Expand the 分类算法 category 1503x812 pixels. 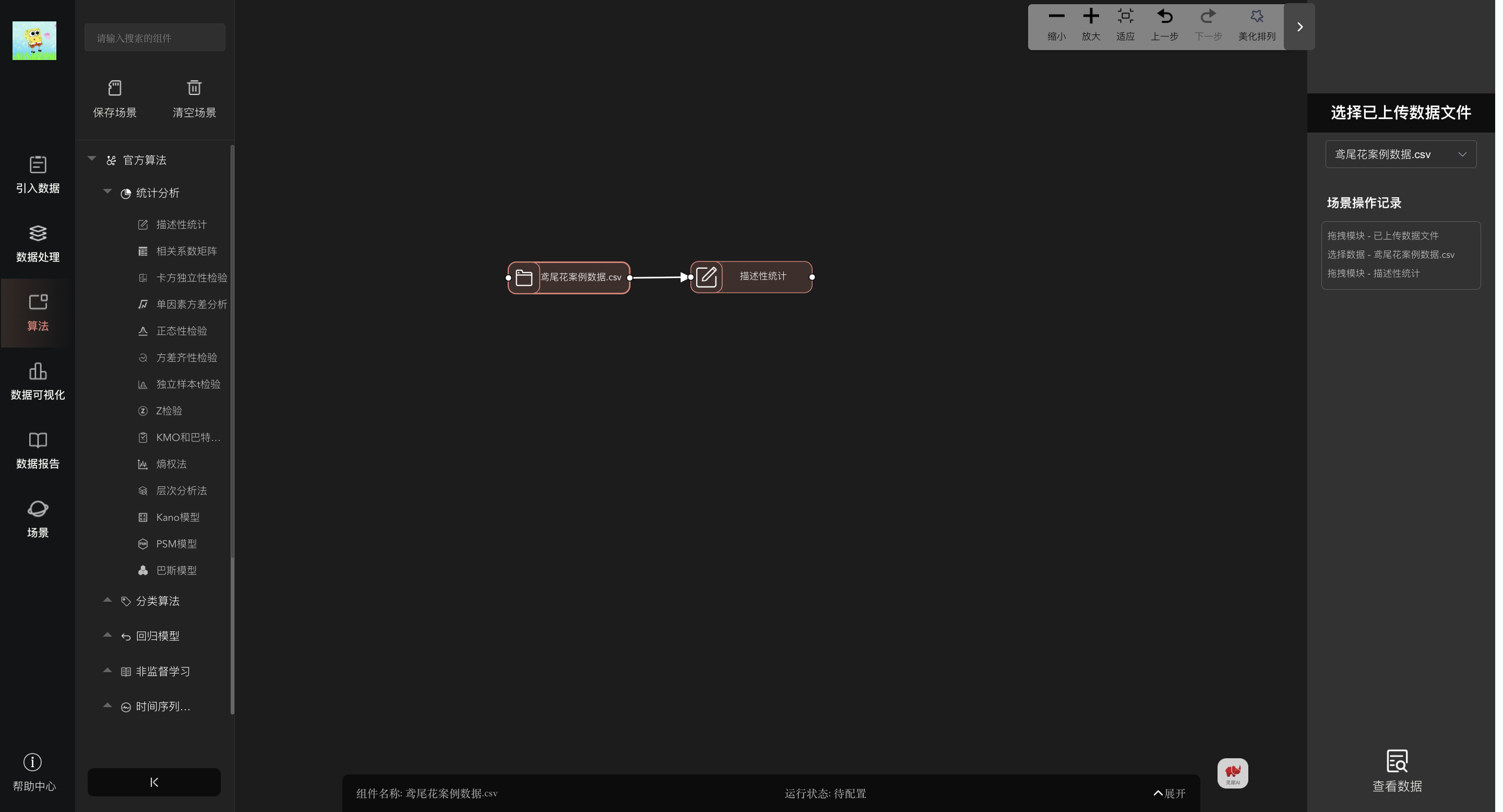tap(108, 600)
